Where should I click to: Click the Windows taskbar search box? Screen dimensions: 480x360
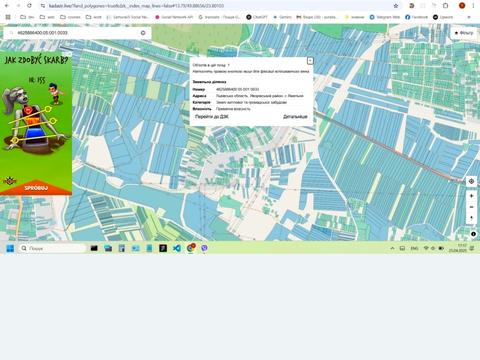52,248
